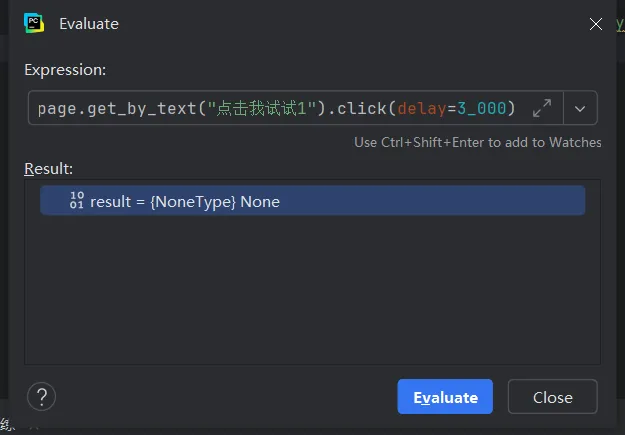
Task: Click the Ctrl+Shift+Enter Watches hint text
Action: 478,142
